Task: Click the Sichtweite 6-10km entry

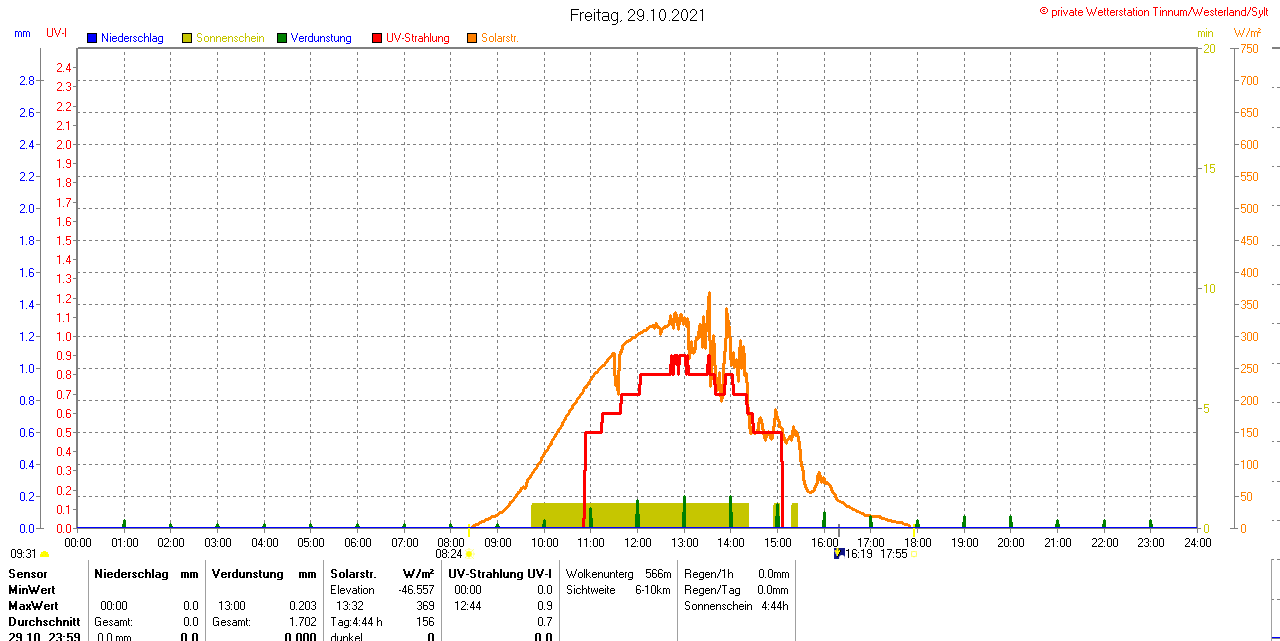Action: click(618, 590)
